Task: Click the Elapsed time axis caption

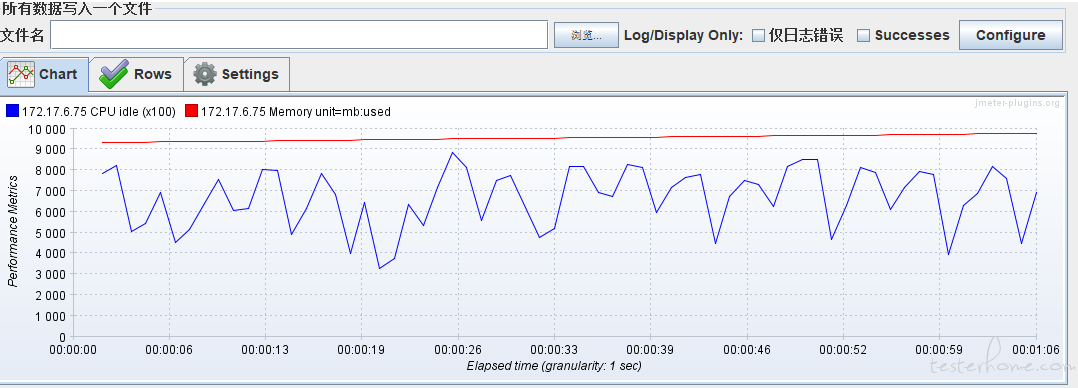Action: point(553,366)
